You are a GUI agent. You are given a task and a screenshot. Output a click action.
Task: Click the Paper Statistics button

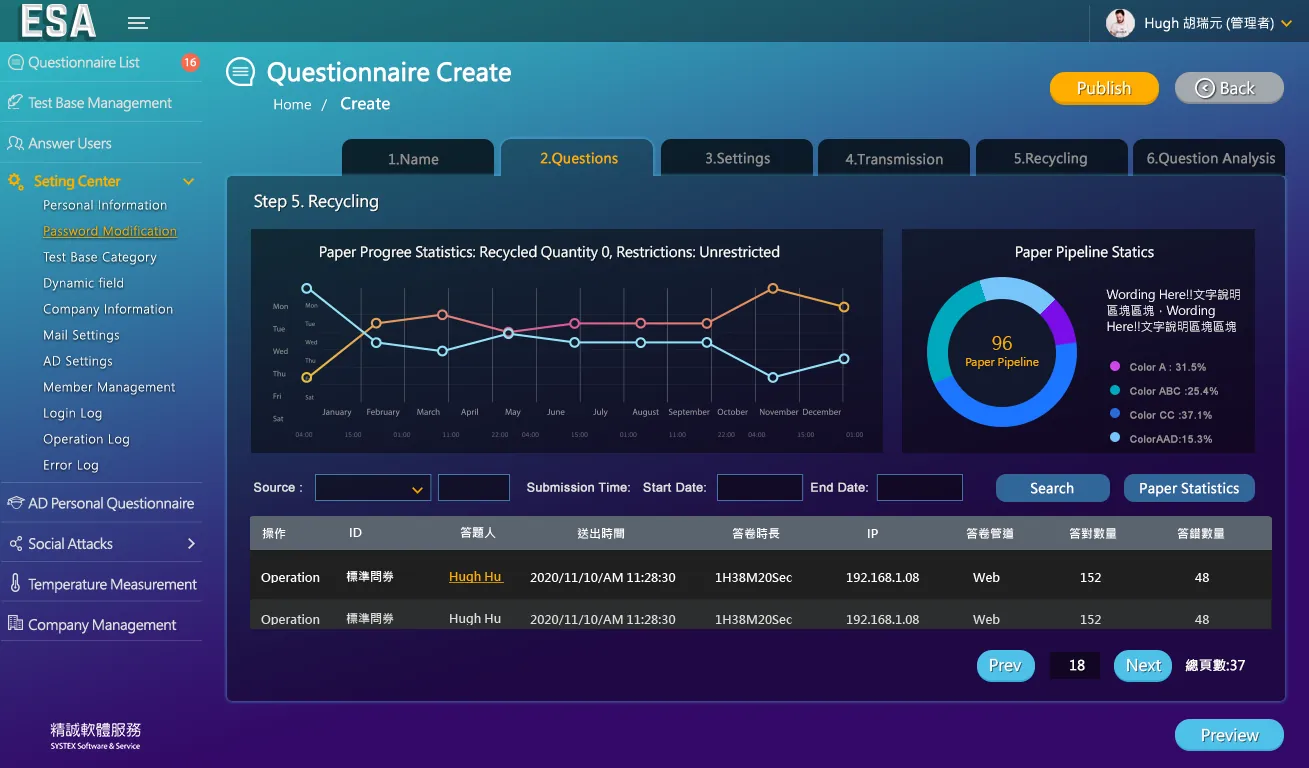[x=1189, y=488]
